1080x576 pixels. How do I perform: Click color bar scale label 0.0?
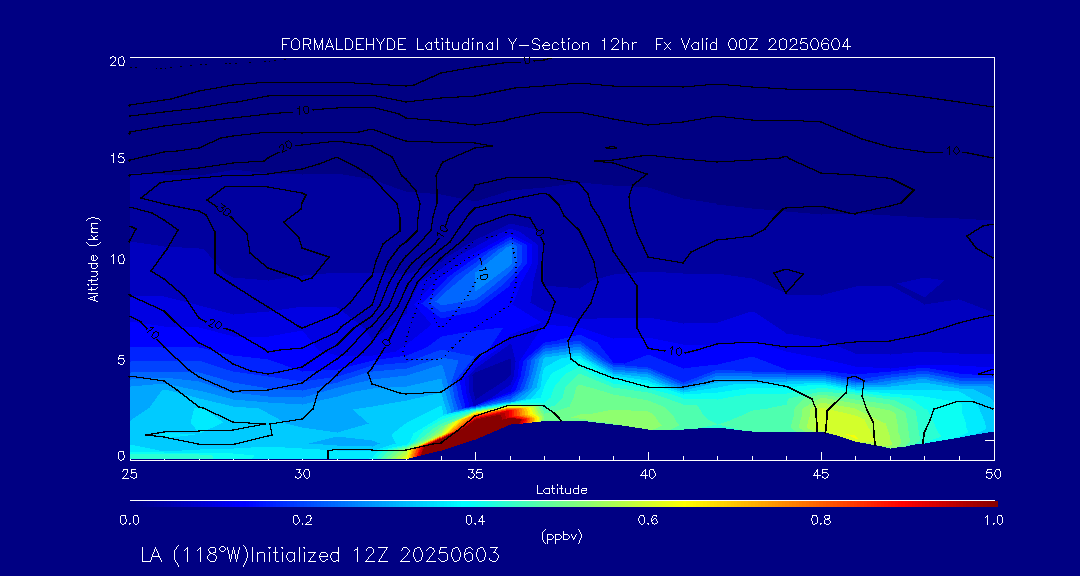pyautogui.click(x=129, y=520)
